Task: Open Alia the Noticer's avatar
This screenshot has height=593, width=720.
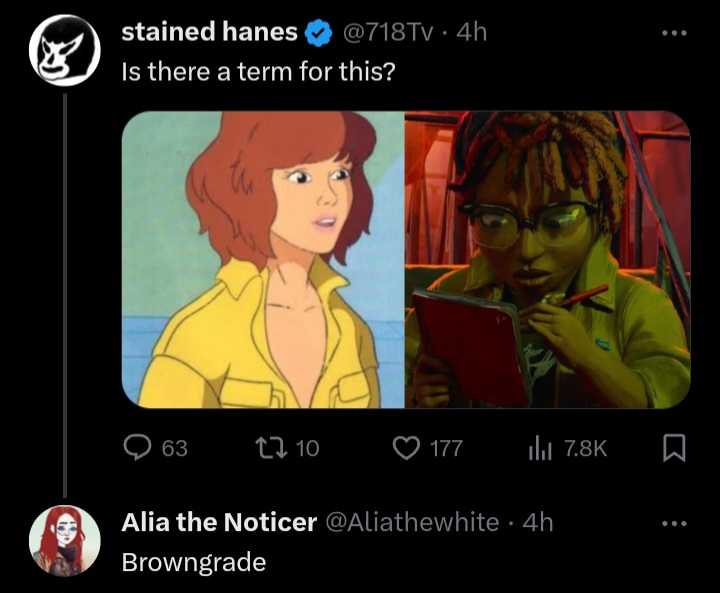Action: (64, 540)
